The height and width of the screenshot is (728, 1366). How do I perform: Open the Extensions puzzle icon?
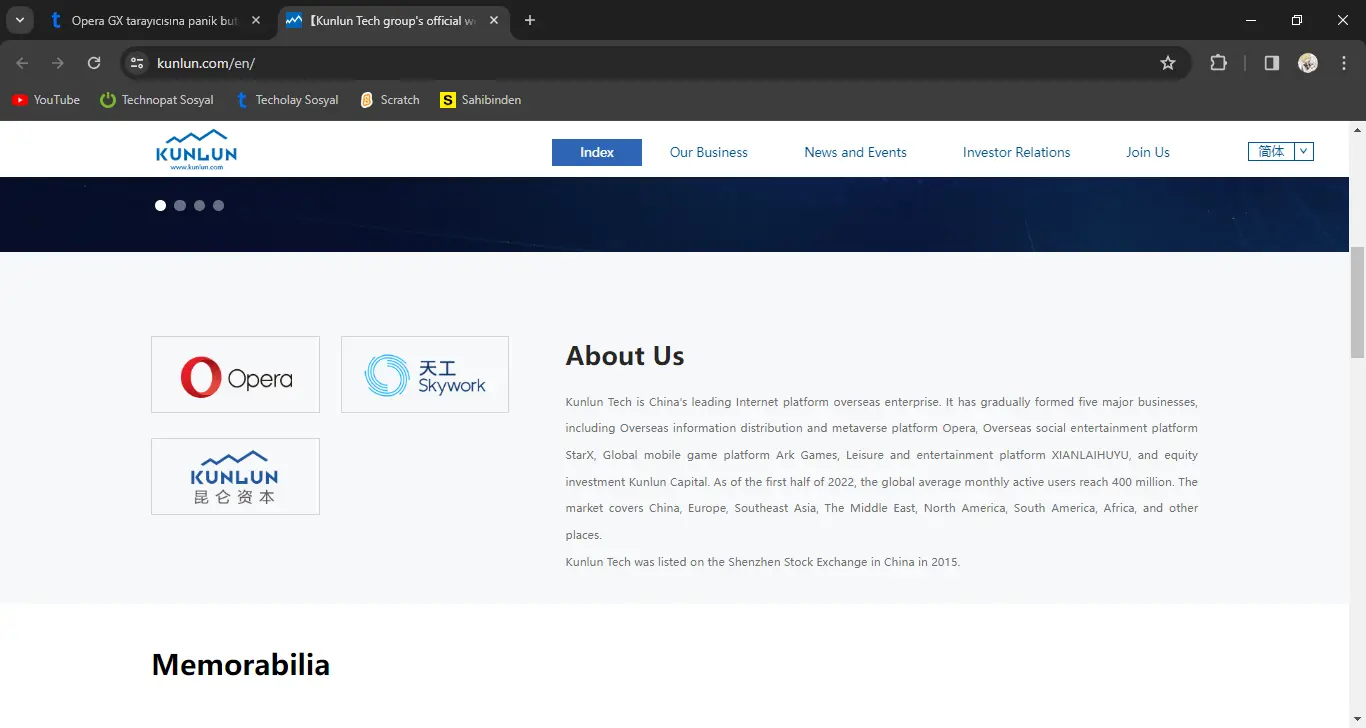pyautogui.click(x=1218, y=63)
